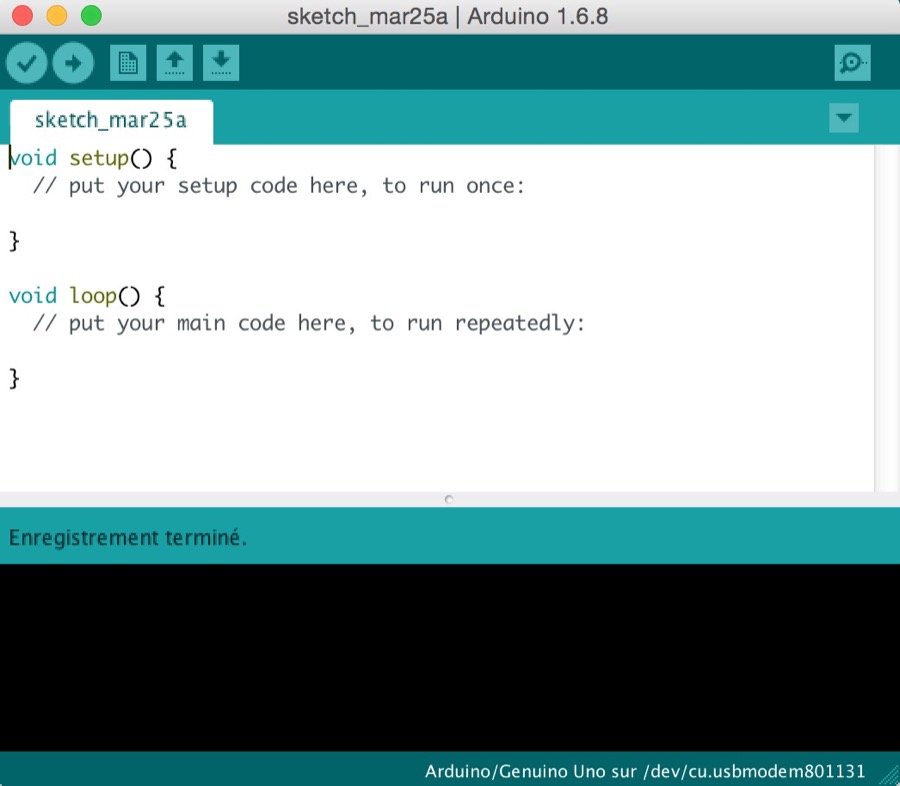Screen dimensions: 900x786
Task: Click closing brace of loop function
Action: tap(14, 379)
